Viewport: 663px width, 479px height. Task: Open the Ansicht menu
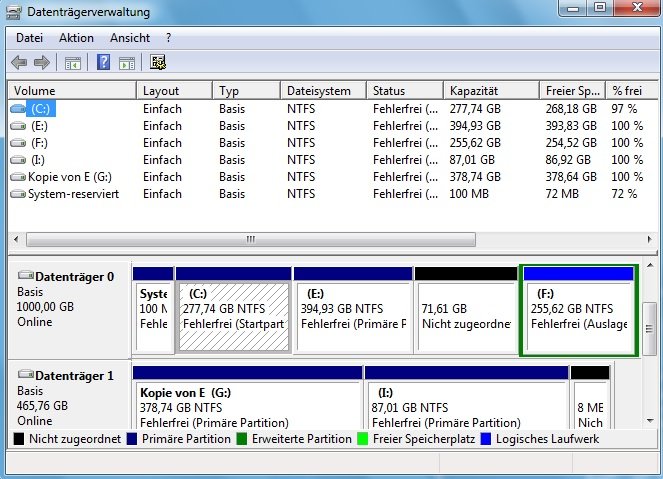[x=130, y=38]
